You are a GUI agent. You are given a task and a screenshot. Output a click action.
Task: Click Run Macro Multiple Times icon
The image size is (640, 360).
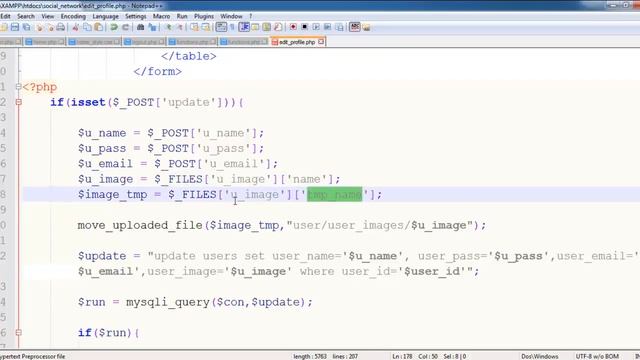(327, 27)
